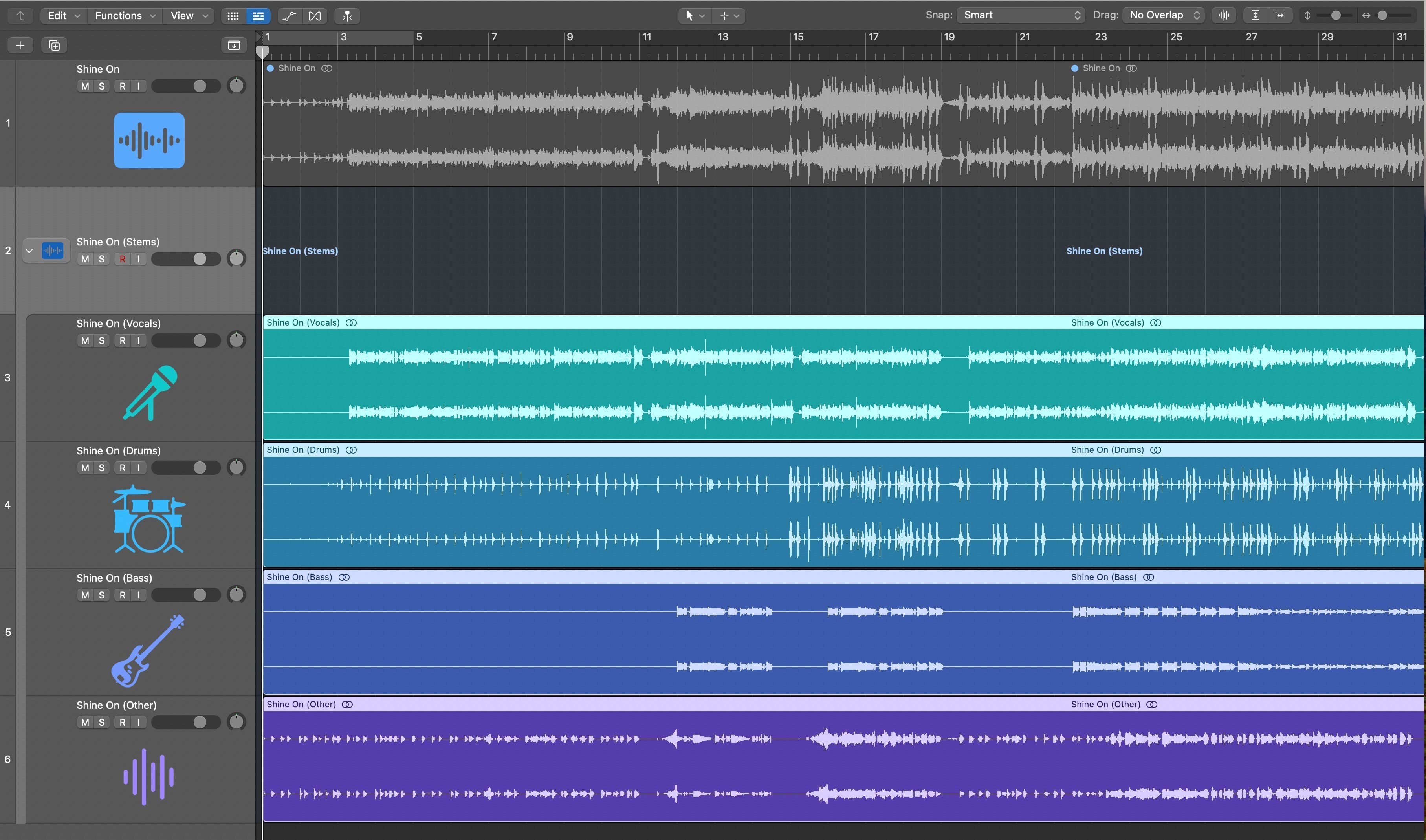Screen dimensions: 1426x840
Task: Mute the Shine On track
Action: pyautogui.click(x=85, y=86)
